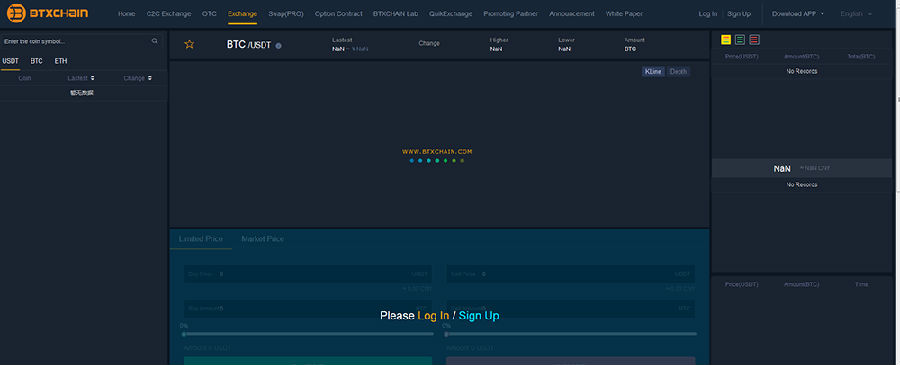Go to the Home page
Screen dimensions: 900x365
pos(126,13)
